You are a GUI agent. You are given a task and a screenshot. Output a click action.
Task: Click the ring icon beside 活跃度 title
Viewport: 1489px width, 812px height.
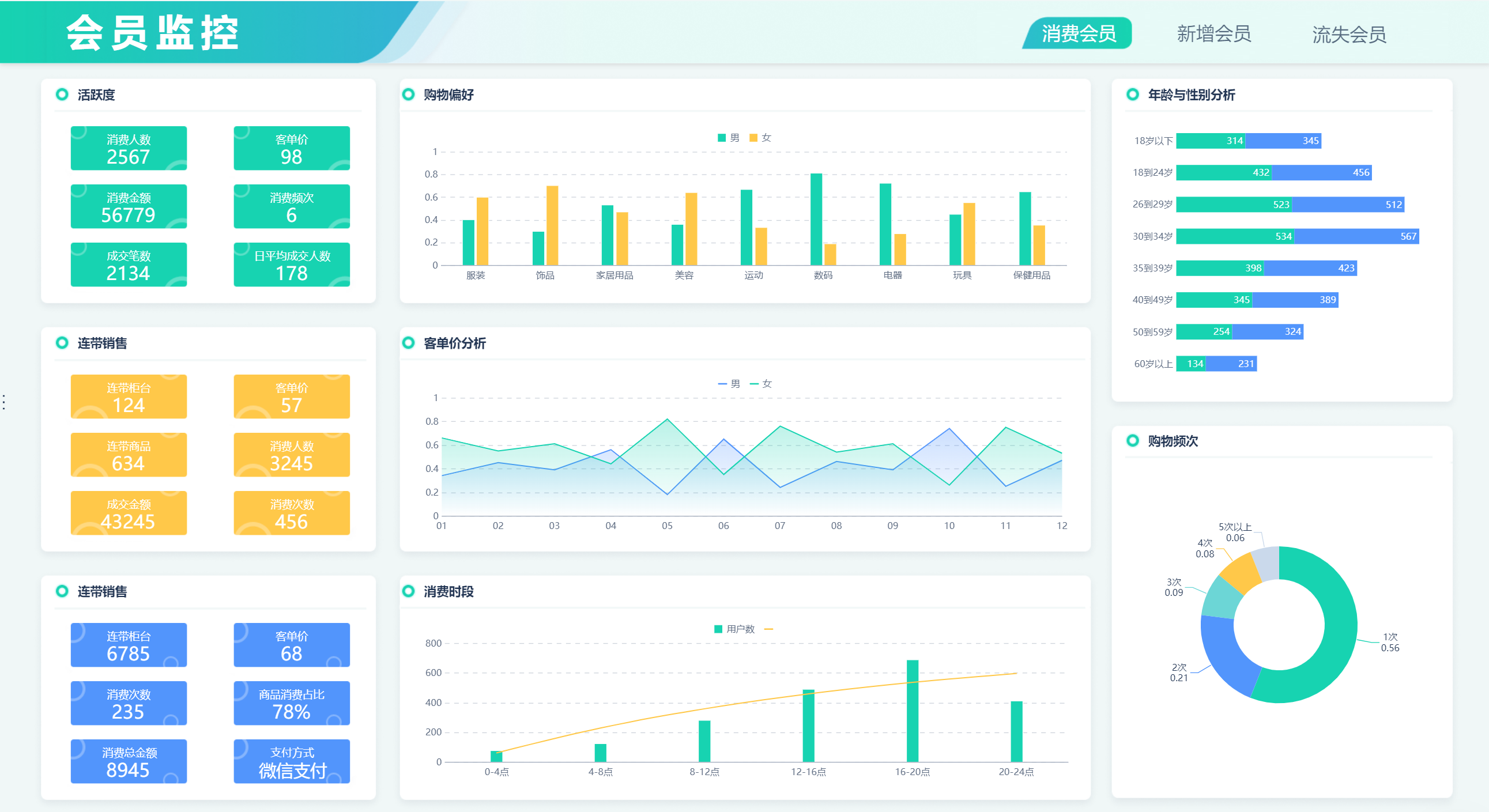[62, 94]
